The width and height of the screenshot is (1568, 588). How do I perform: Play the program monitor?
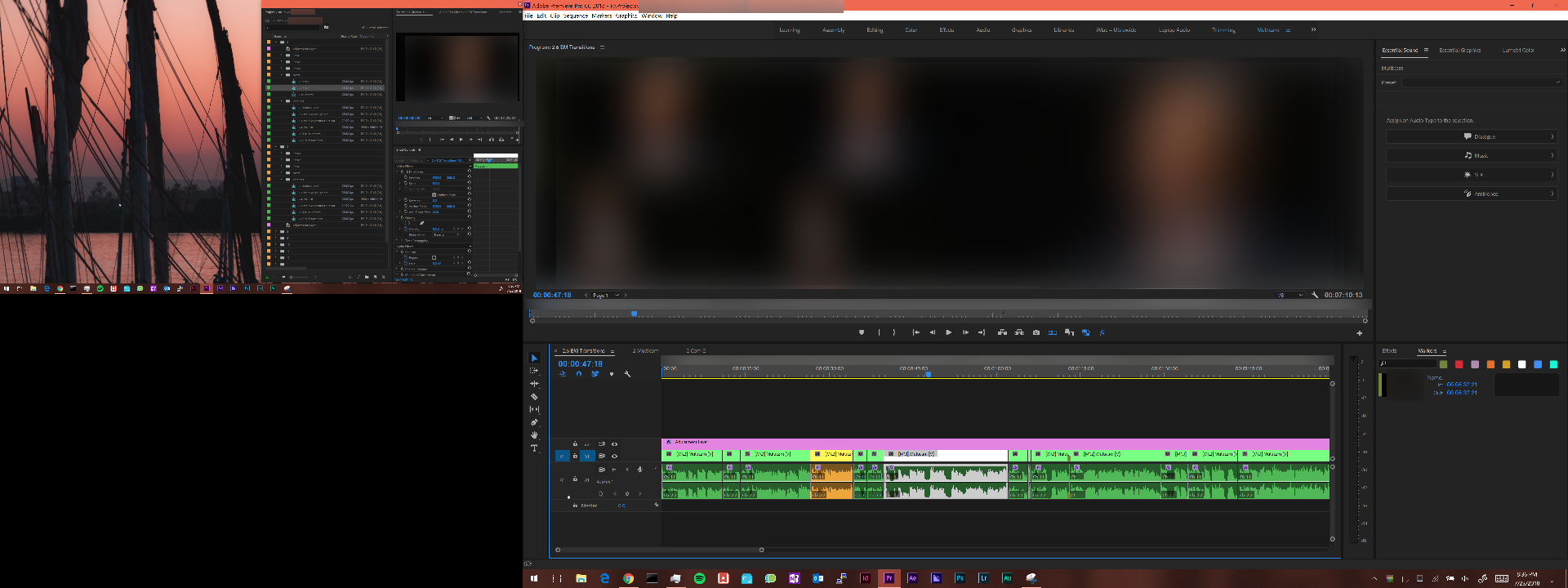[x=948, y=332]
